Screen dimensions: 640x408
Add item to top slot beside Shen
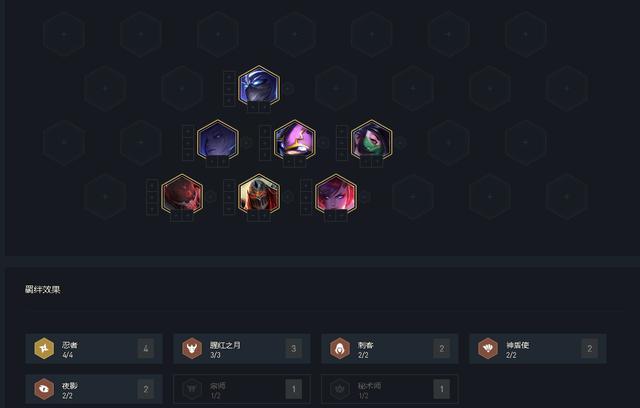point(229,77)
